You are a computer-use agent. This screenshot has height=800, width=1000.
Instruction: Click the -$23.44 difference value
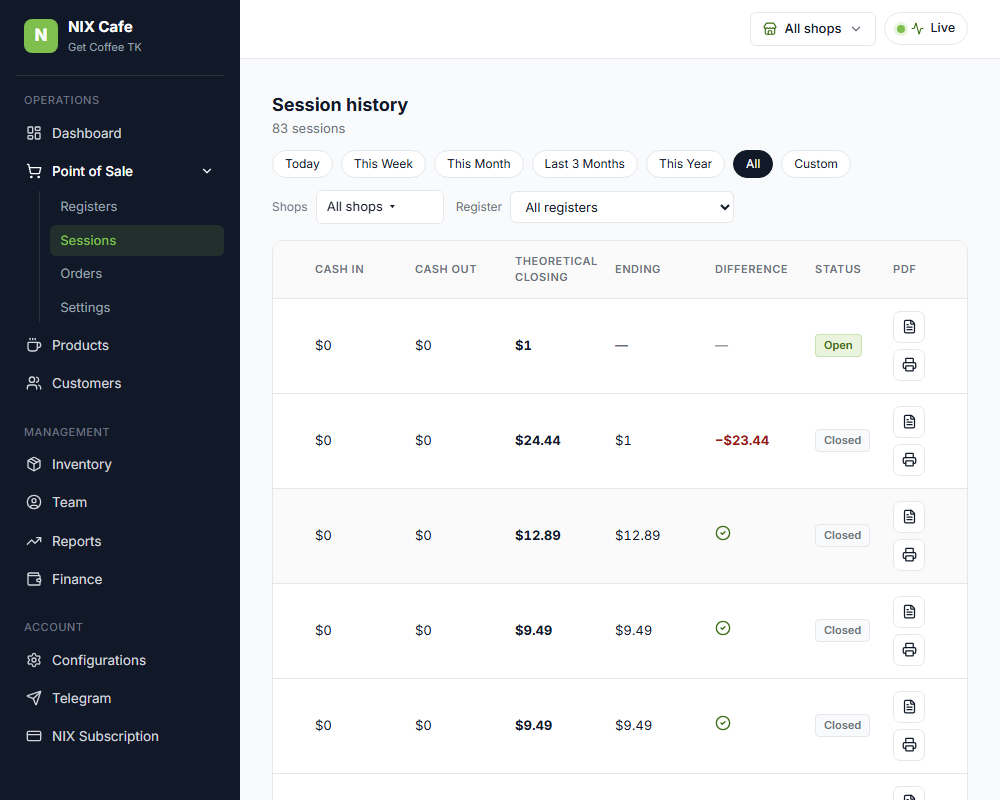(x=742, y=440)
